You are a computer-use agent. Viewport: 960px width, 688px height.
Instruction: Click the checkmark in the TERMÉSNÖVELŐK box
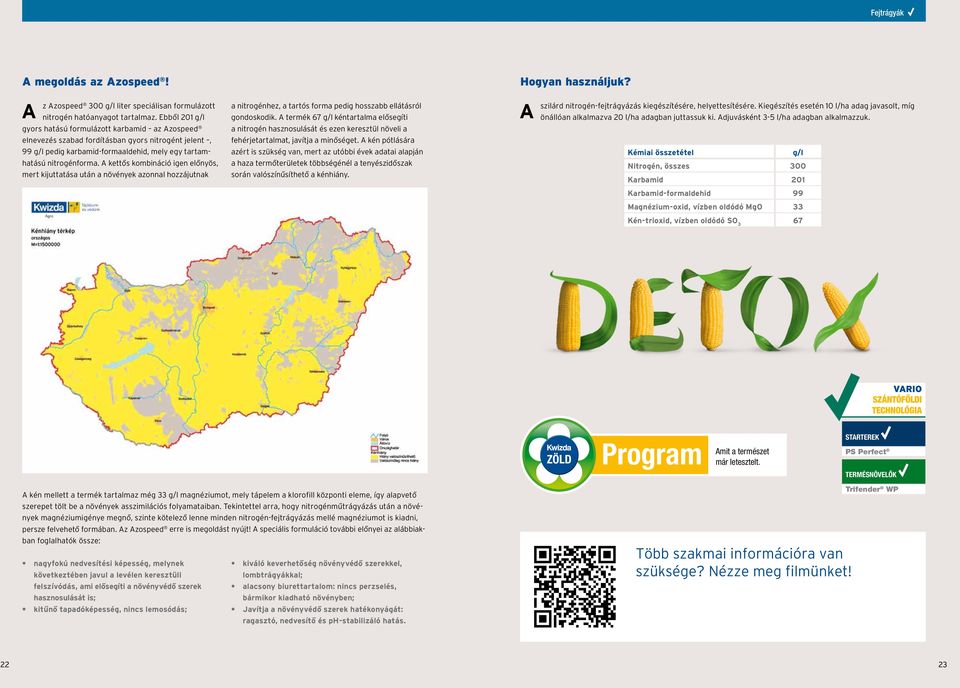[x=903, y=471]
